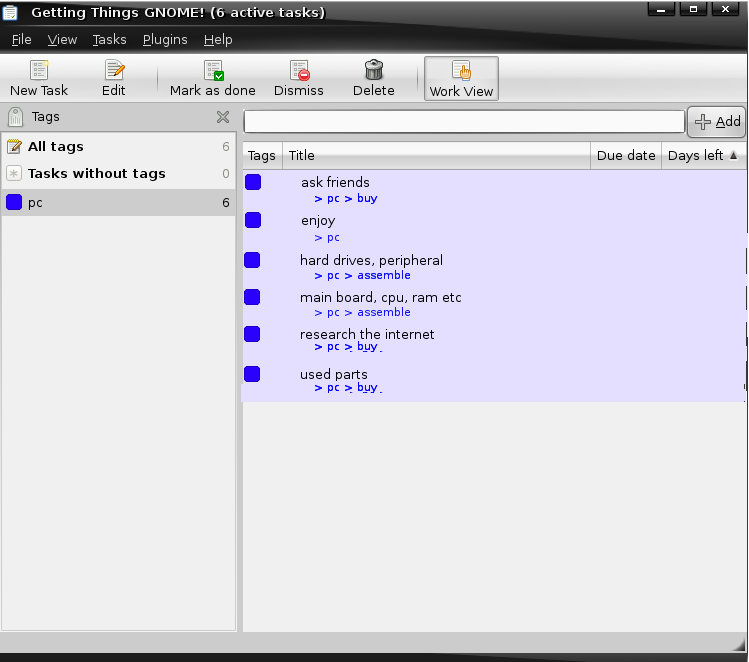Select the pc tag in sidebar

36,203
